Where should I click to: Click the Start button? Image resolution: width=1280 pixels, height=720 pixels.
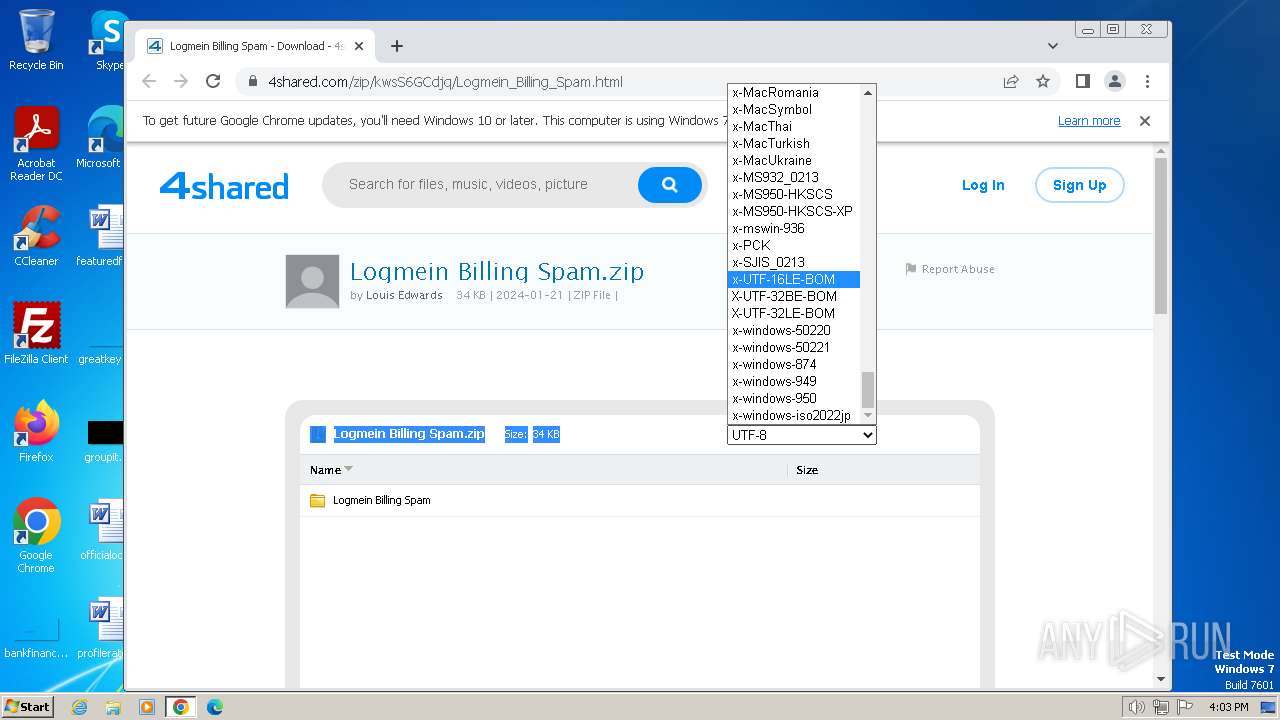(27, 707)
